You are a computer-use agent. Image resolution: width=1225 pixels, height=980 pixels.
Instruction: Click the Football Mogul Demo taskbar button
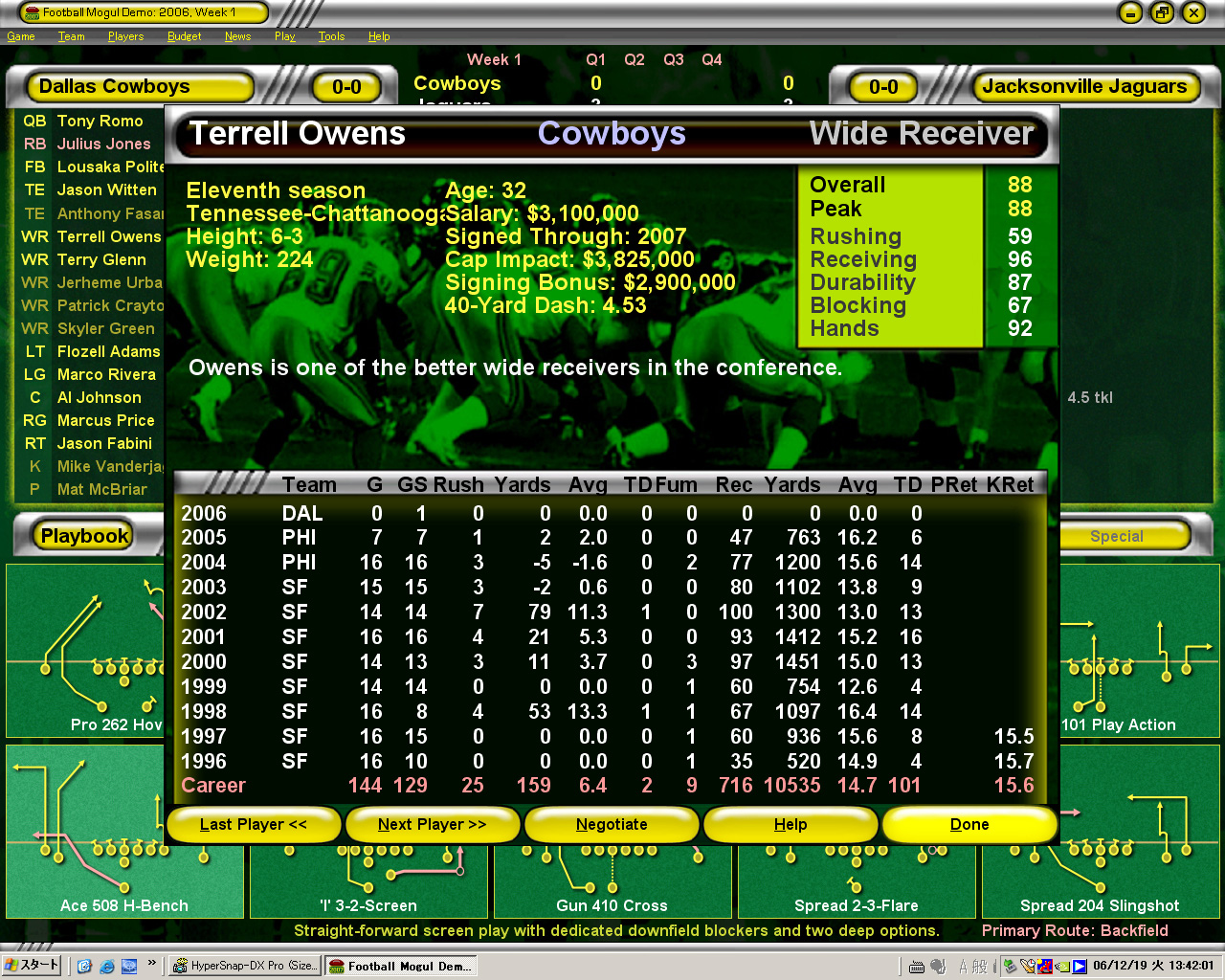point(400,966)
